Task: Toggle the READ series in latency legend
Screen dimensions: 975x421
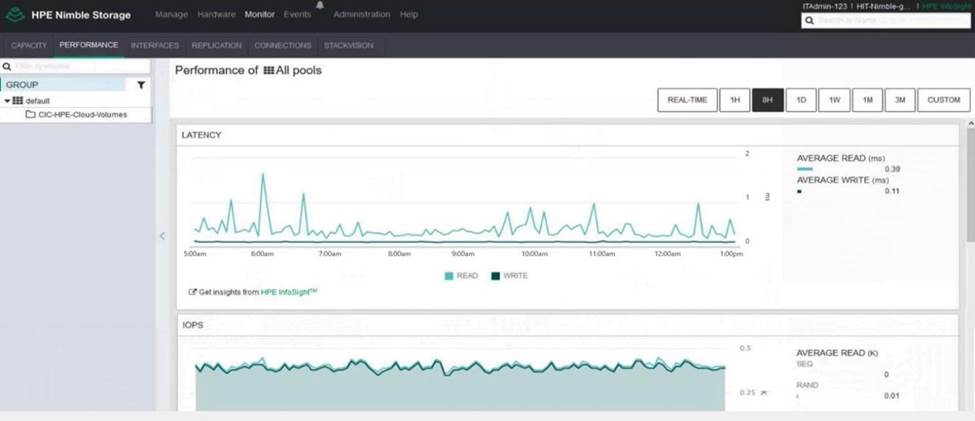Action: [462, 275]
